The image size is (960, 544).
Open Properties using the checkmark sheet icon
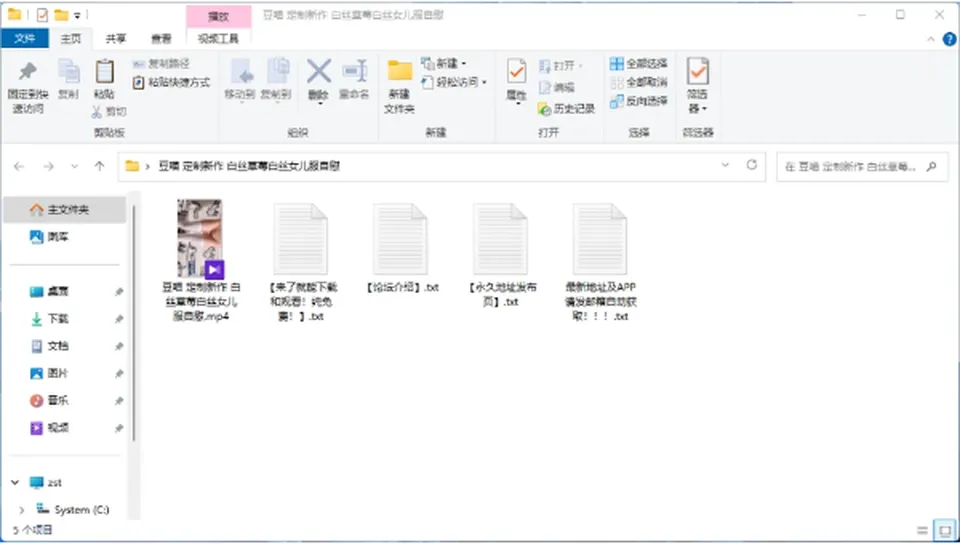click(x=516, y=72)
